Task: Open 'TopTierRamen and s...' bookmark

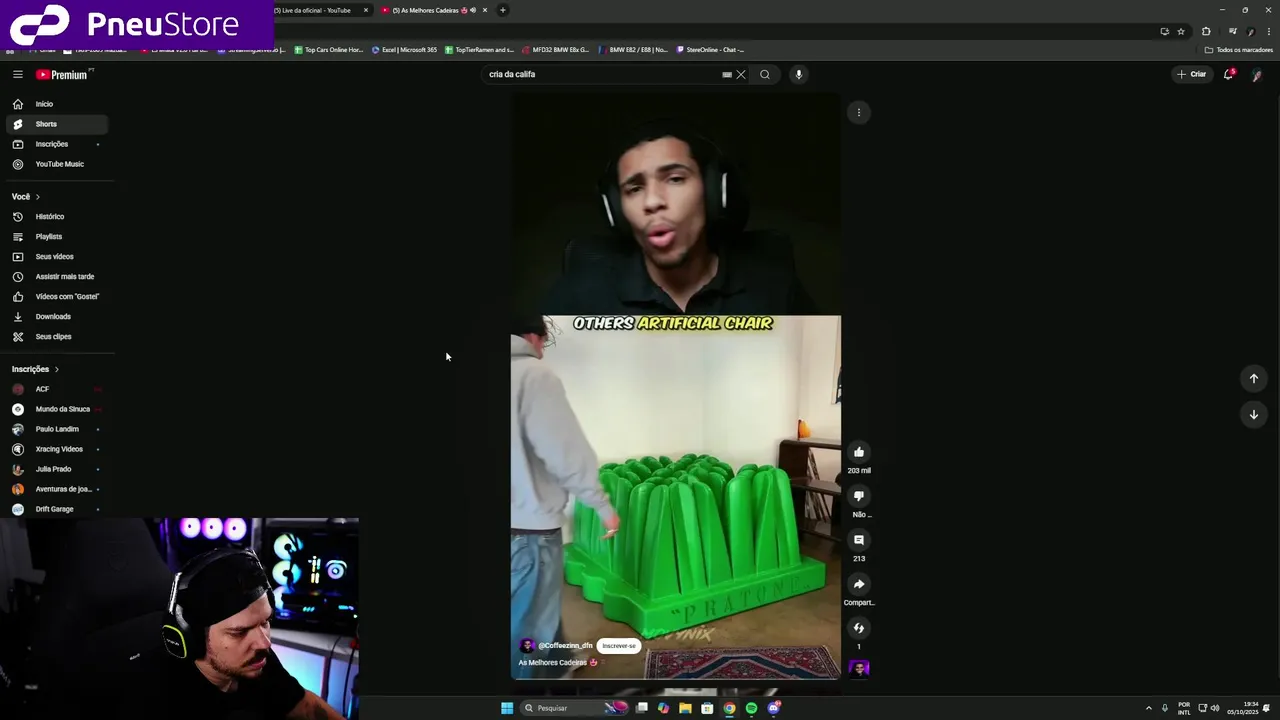Action: [x=479, y=49]
